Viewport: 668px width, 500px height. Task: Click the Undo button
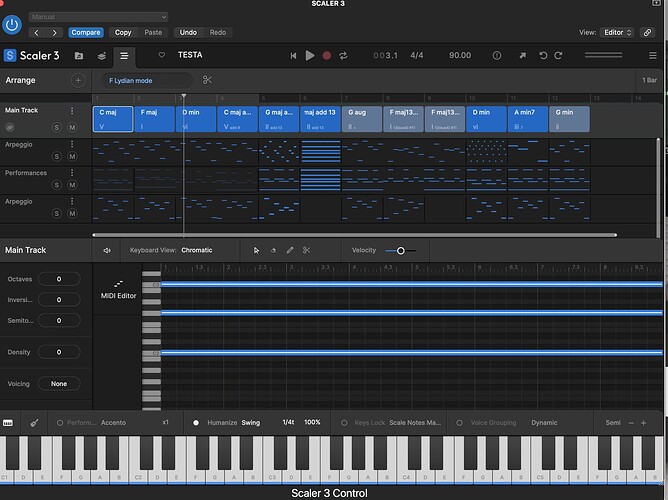pos(188,32)
